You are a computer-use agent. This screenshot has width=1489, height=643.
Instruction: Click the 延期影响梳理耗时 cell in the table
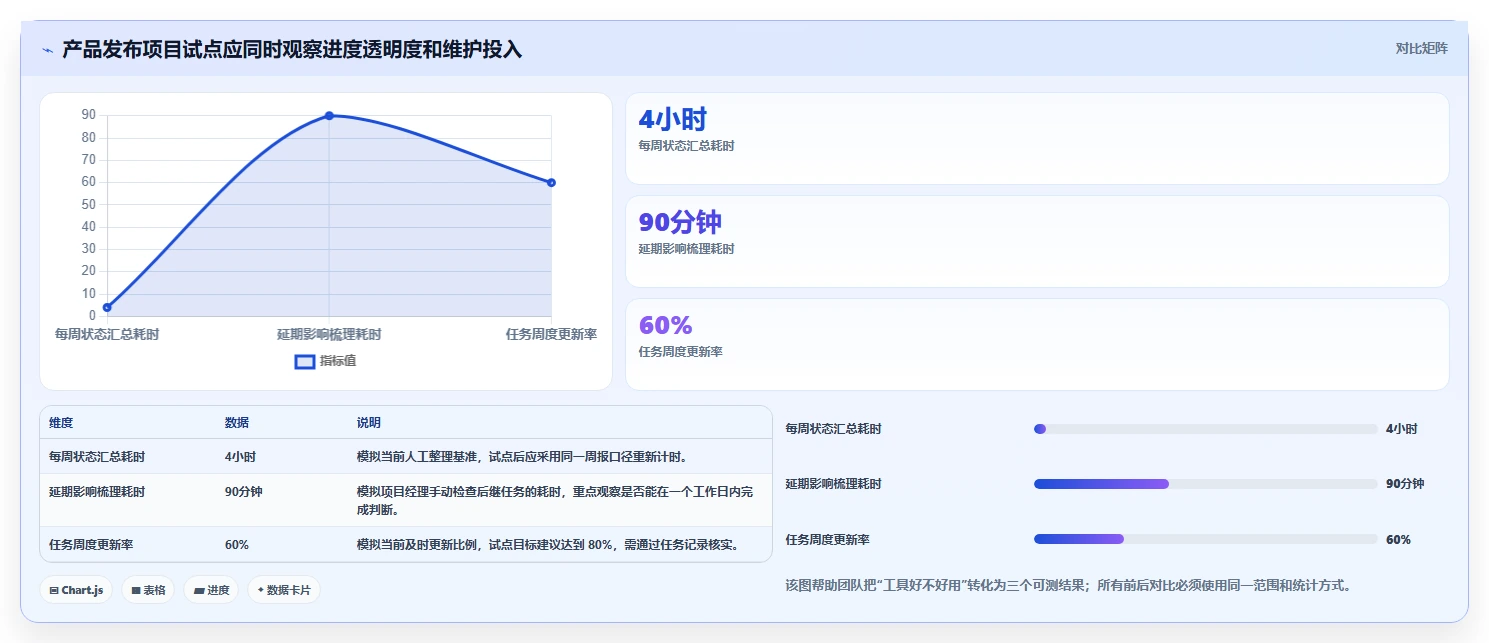pos(97,492)
